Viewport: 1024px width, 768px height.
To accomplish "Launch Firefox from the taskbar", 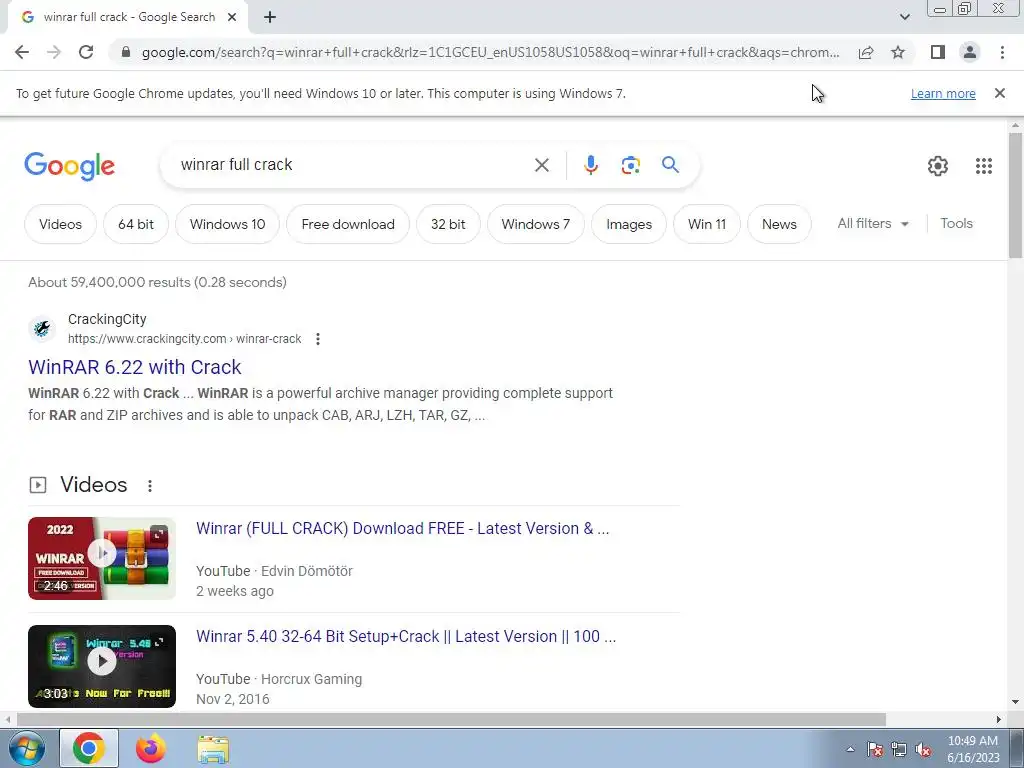I will (150, 748).
